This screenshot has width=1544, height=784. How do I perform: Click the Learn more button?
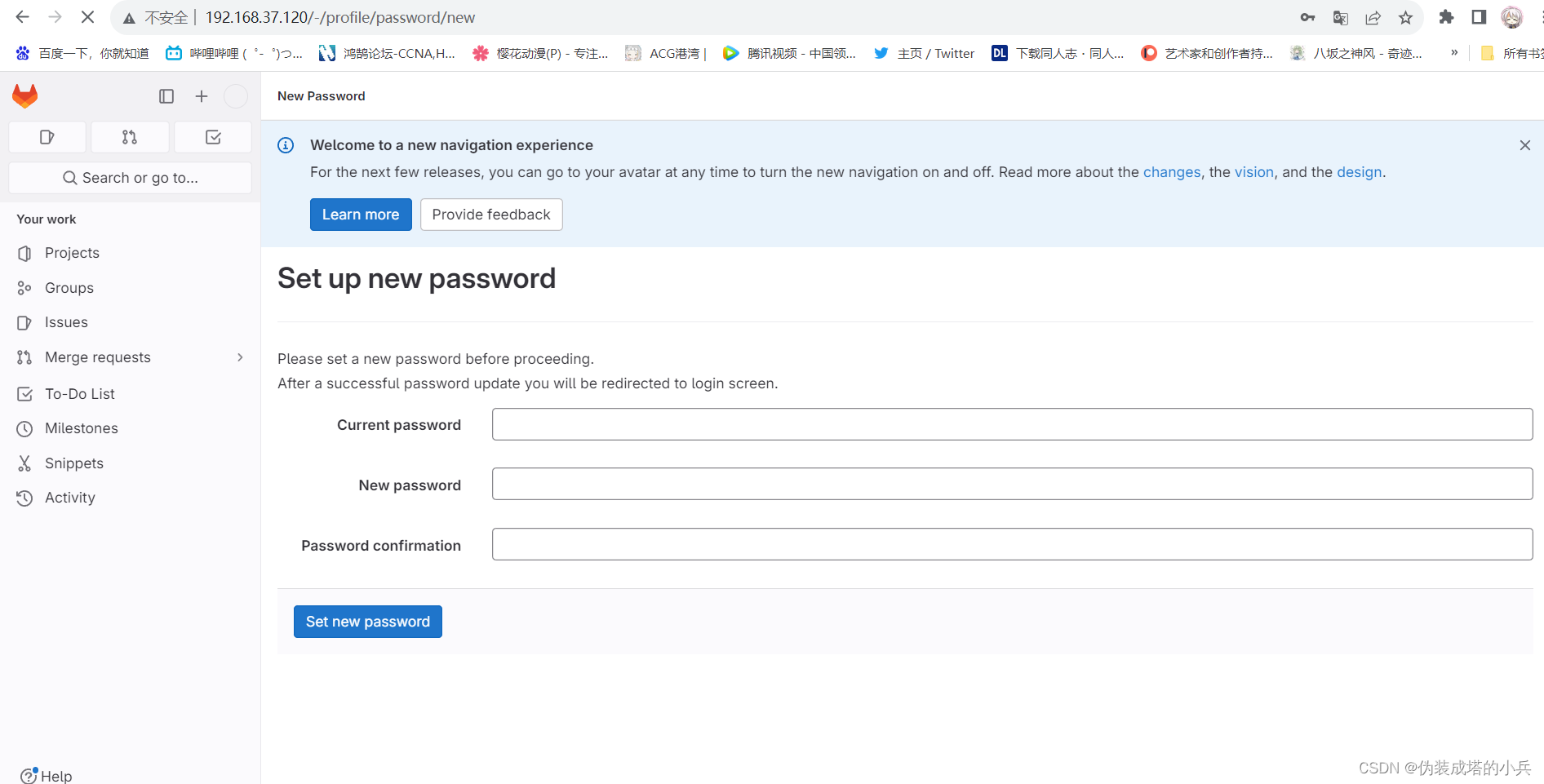point(361,215)
